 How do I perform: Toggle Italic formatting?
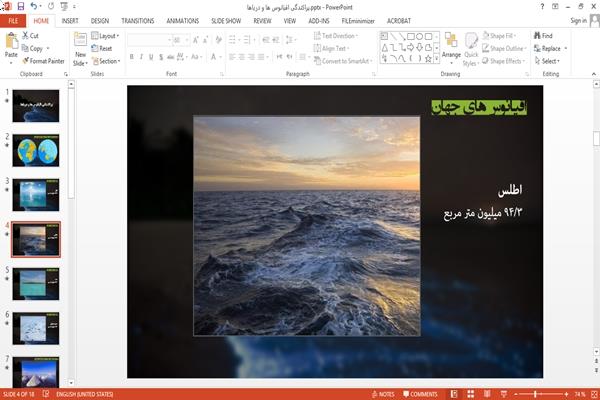pyautogui.click(x=141, y=57)
